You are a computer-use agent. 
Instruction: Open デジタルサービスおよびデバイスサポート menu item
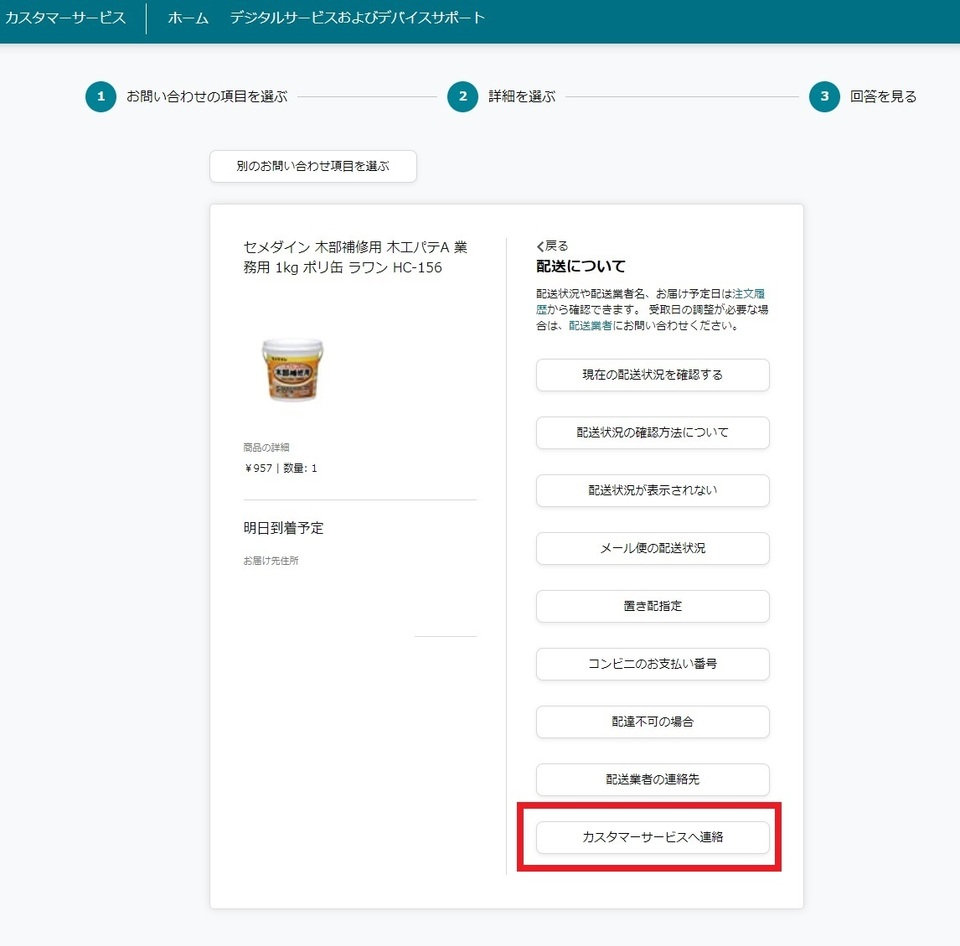point(358,18)
